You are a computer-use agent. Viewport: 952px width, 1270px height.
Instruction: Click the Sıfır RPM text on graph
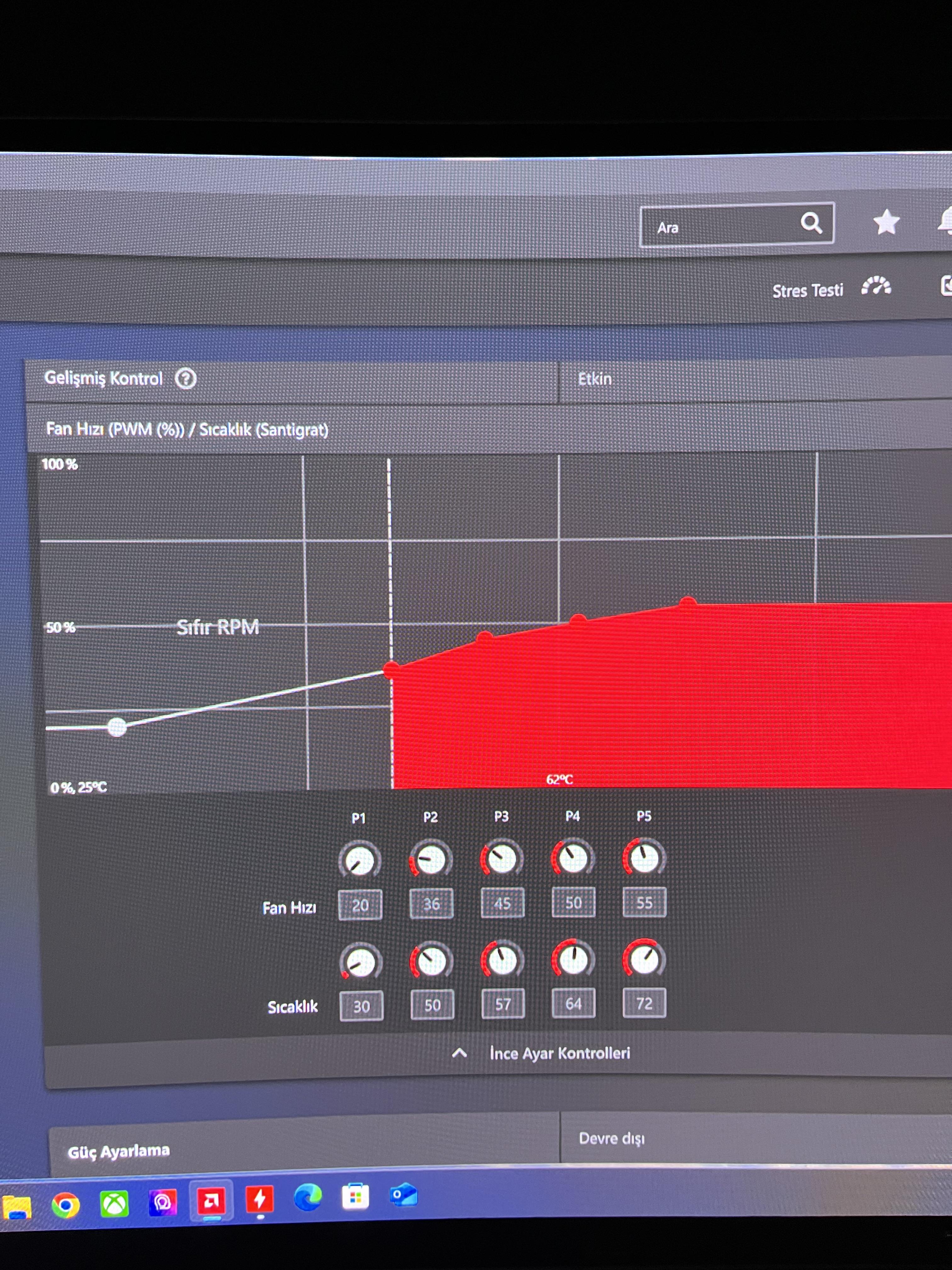tap(218, 627)
